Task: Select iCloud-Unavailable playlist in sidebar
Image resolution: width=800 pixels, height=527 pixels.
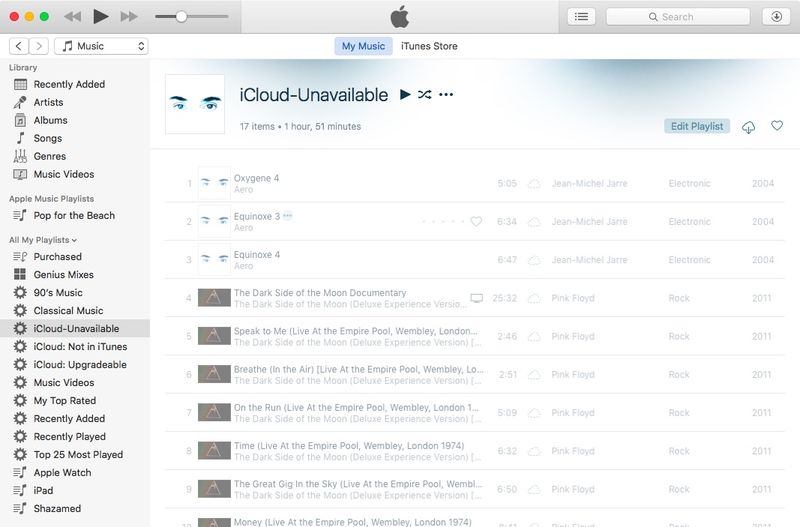Action: pos(75,329)
